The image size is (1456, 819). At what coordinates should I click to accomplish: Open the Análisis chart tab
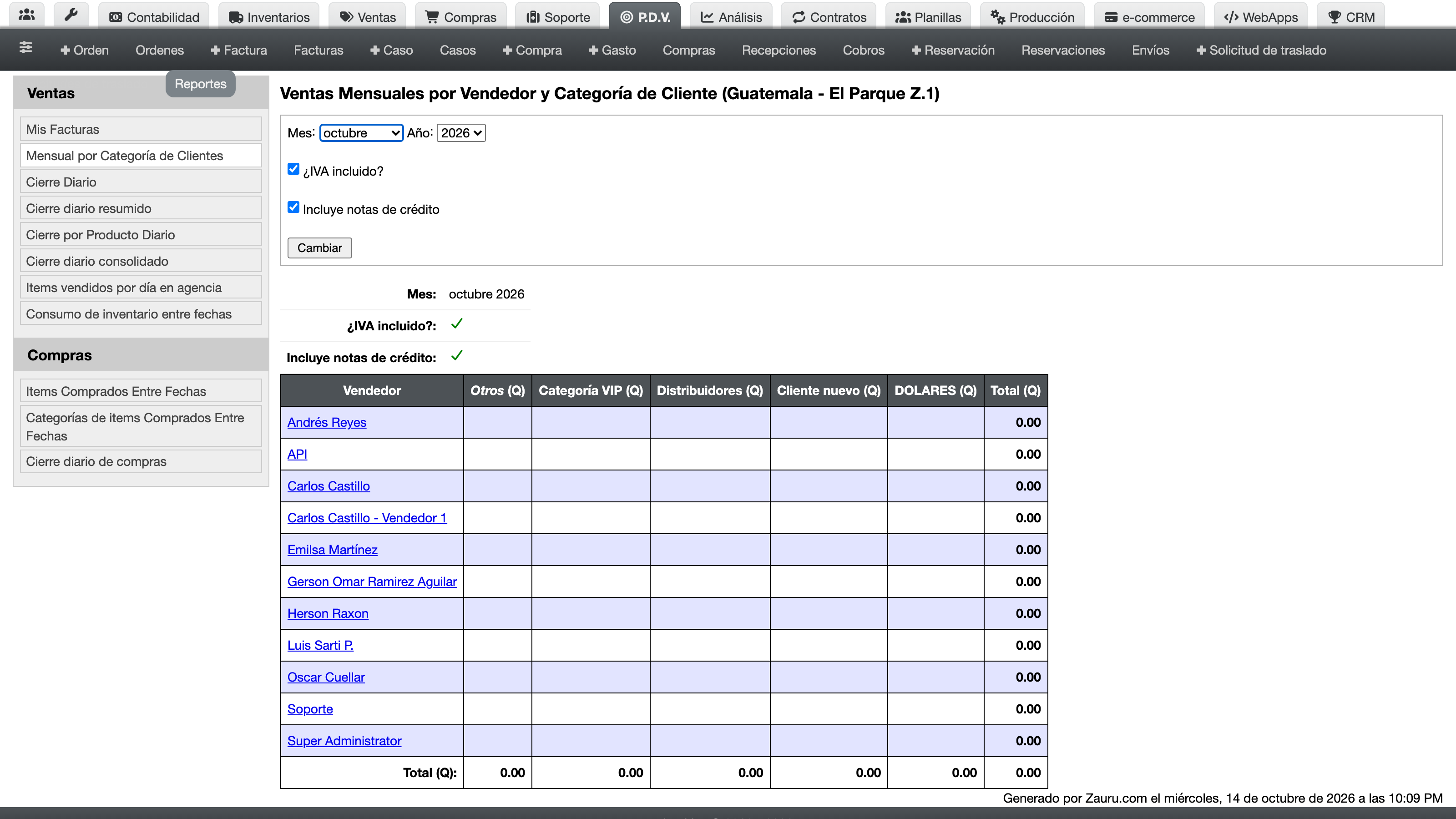(x=731, y=17)
